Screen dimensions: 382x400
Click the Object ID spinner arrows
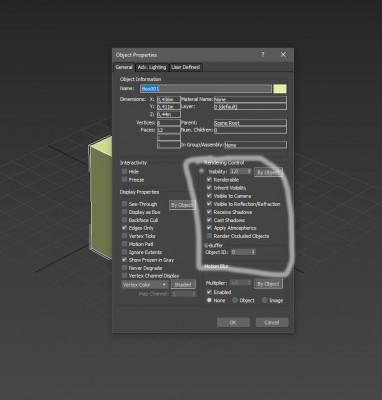(x=253, y=252)
